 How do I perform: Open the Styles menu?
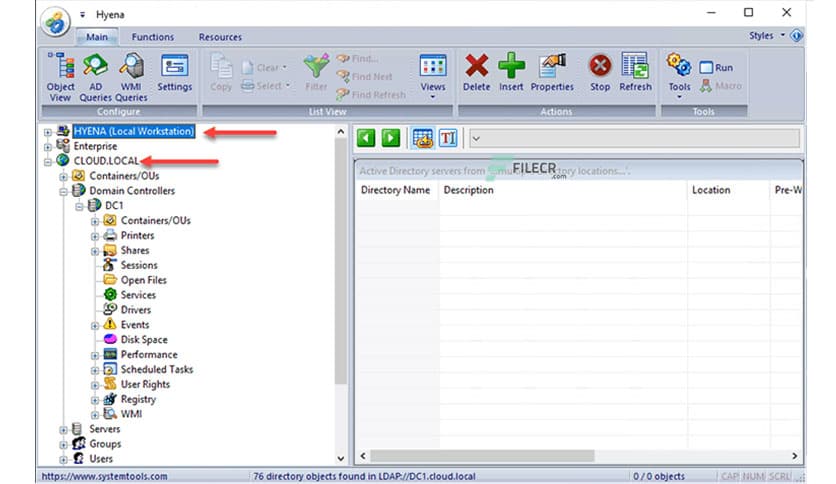(x=767, y=36)
